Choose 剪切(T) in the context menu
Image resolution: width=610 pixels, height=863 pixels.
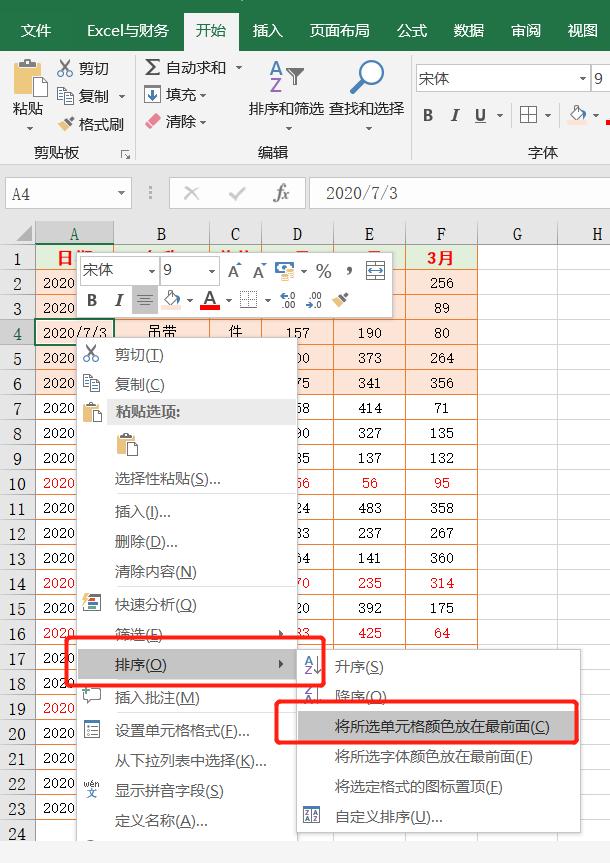[x=187, y=354]
